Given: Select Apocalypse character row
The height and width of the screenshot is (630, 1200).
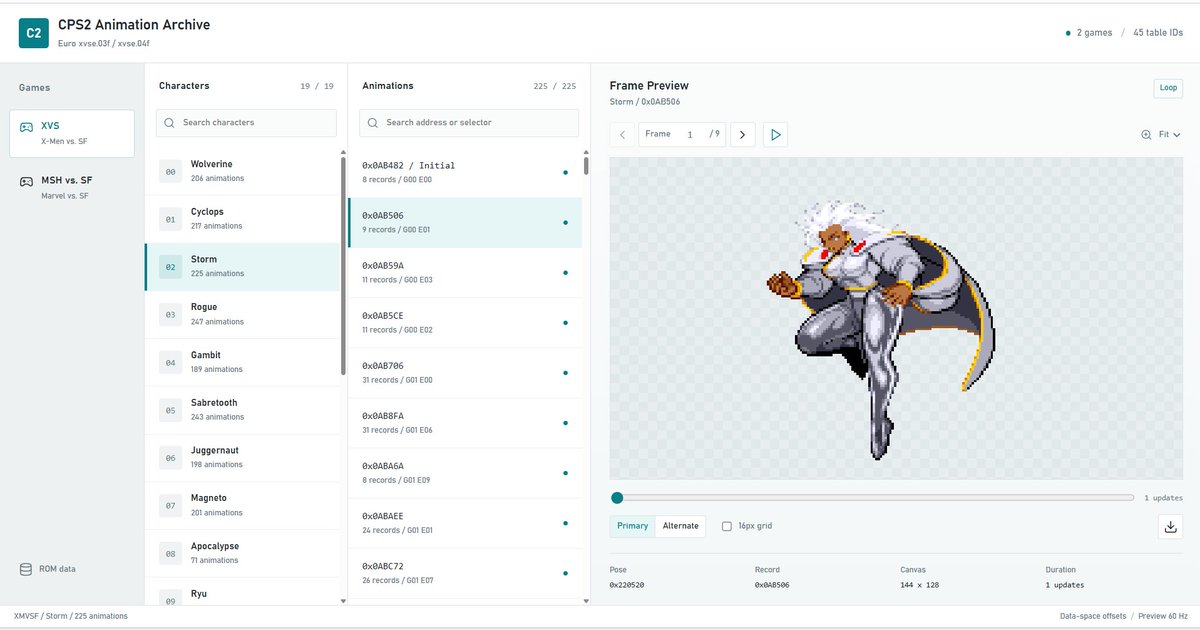Looking at the screenshot, I should tap(244, 554).
